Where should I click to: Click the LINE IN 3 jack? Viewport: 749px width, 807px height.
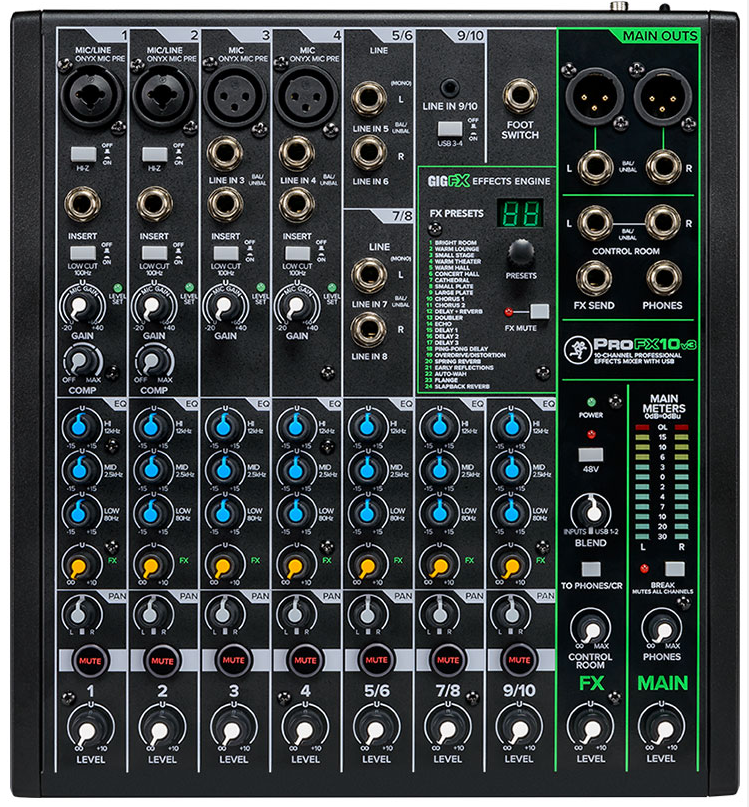224,153
